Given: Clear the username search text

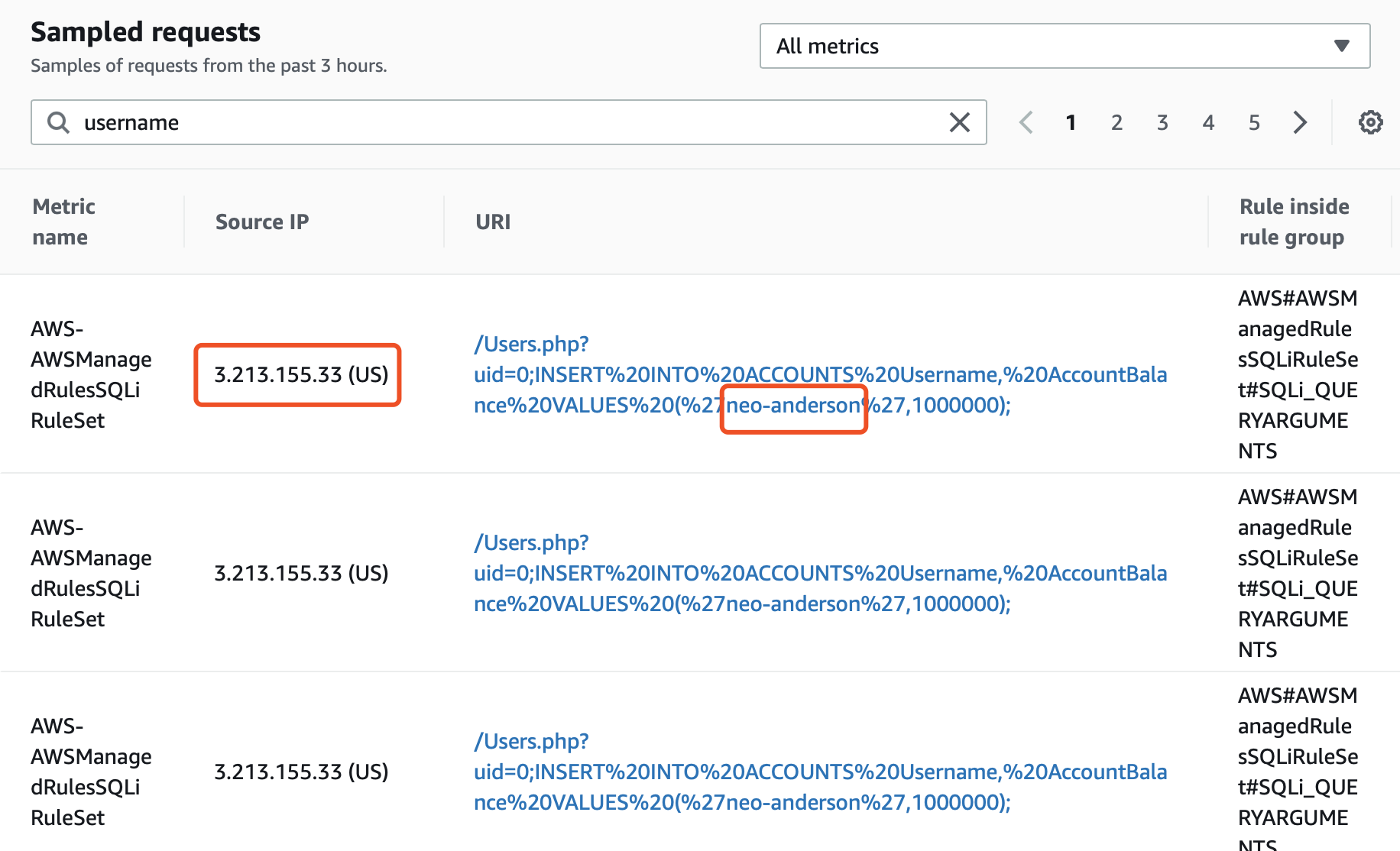Looking at the screenshot, I should pos(959,122).
